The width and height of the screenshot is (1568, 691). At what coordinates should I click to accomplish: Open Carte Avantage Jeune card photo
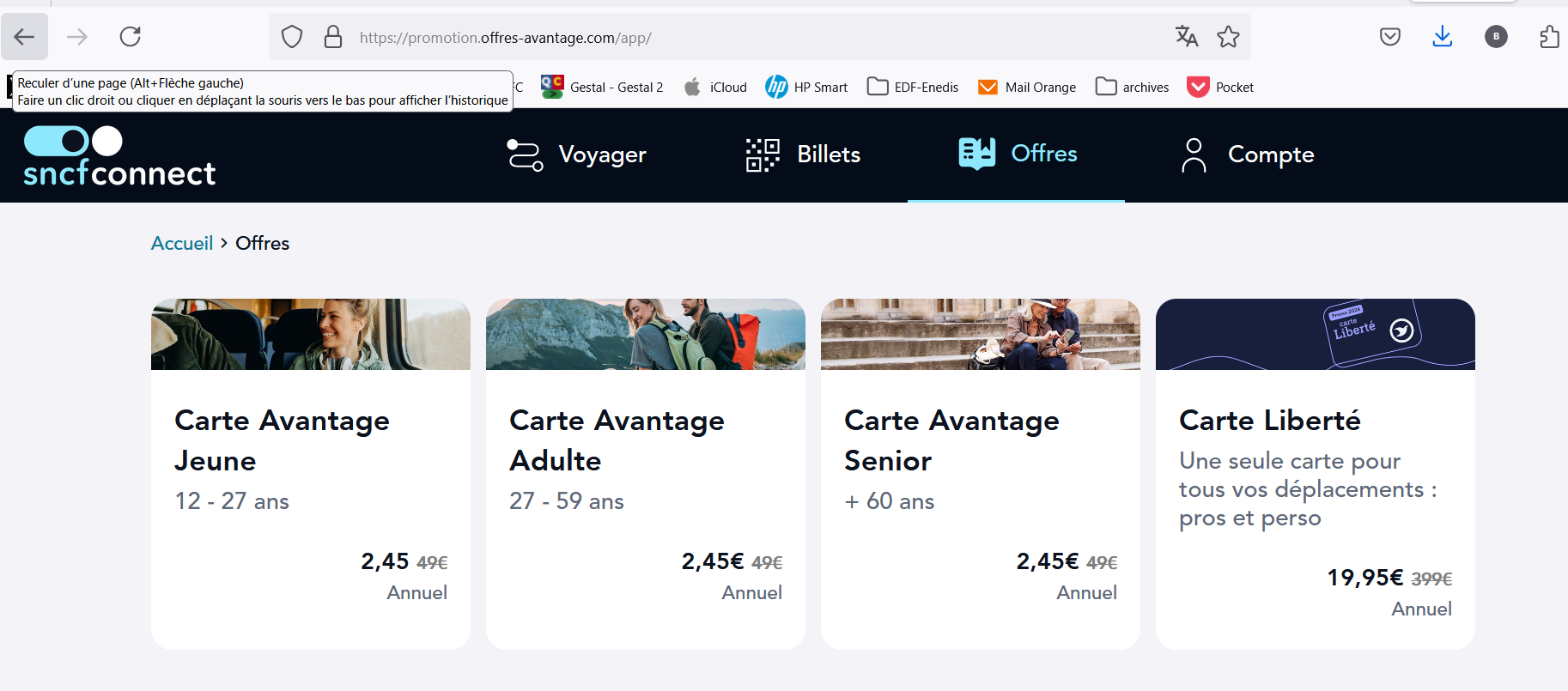tap(311, 334)
